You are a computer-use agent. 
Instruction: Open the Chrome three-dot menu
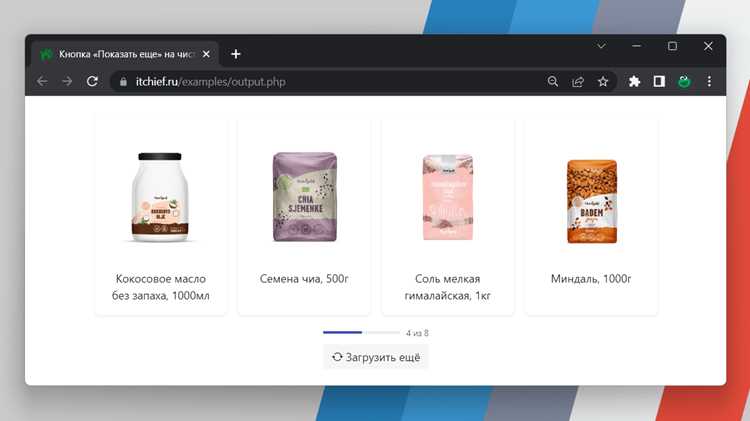709,81
